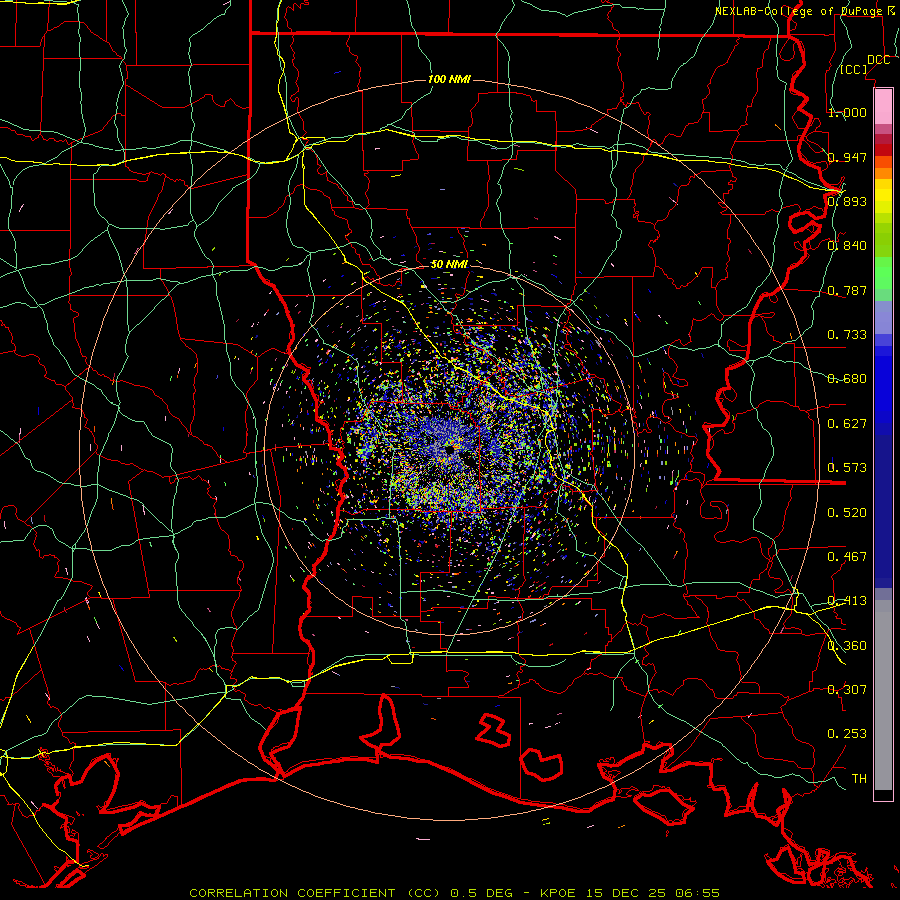This screenshot has width=900, height=900.
Task: Select the 0.467 scale value
Action: click(x=847, y=557)
